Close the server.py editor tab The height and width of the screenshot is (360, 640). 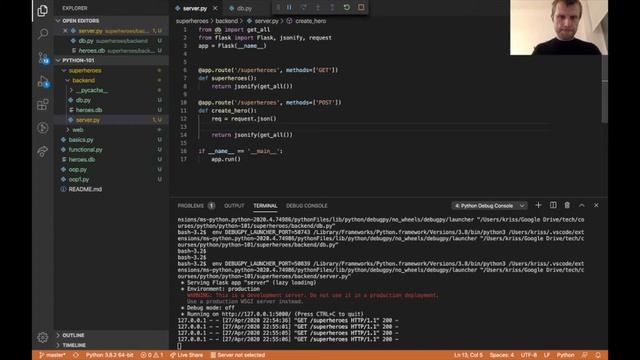(215, 8)
